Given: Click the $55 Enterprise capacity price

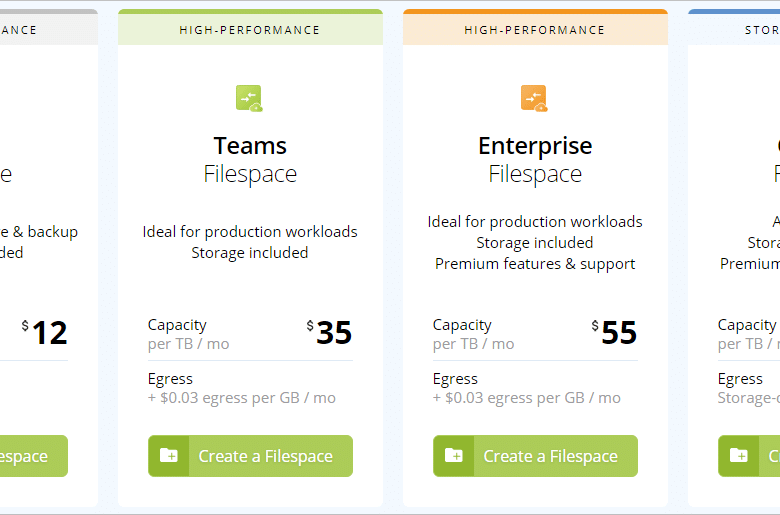Looking at the screenshot, I should 614,332.
